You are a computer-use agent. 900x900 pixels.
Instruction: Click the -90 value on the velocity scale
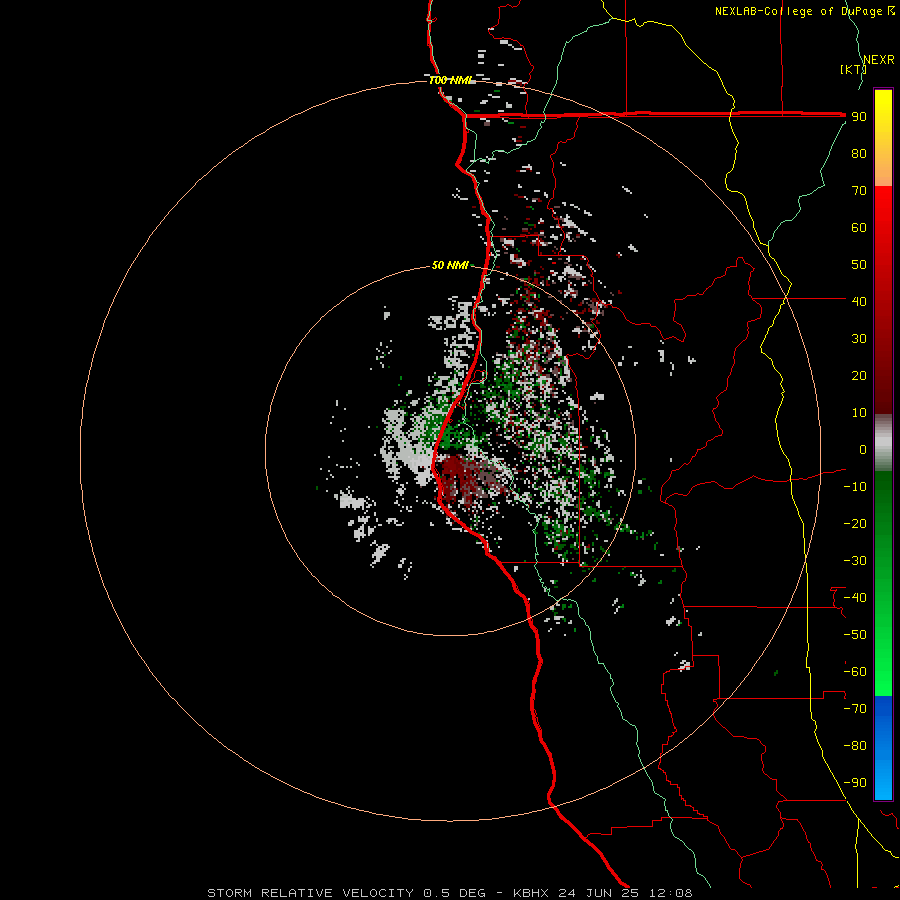855,783
